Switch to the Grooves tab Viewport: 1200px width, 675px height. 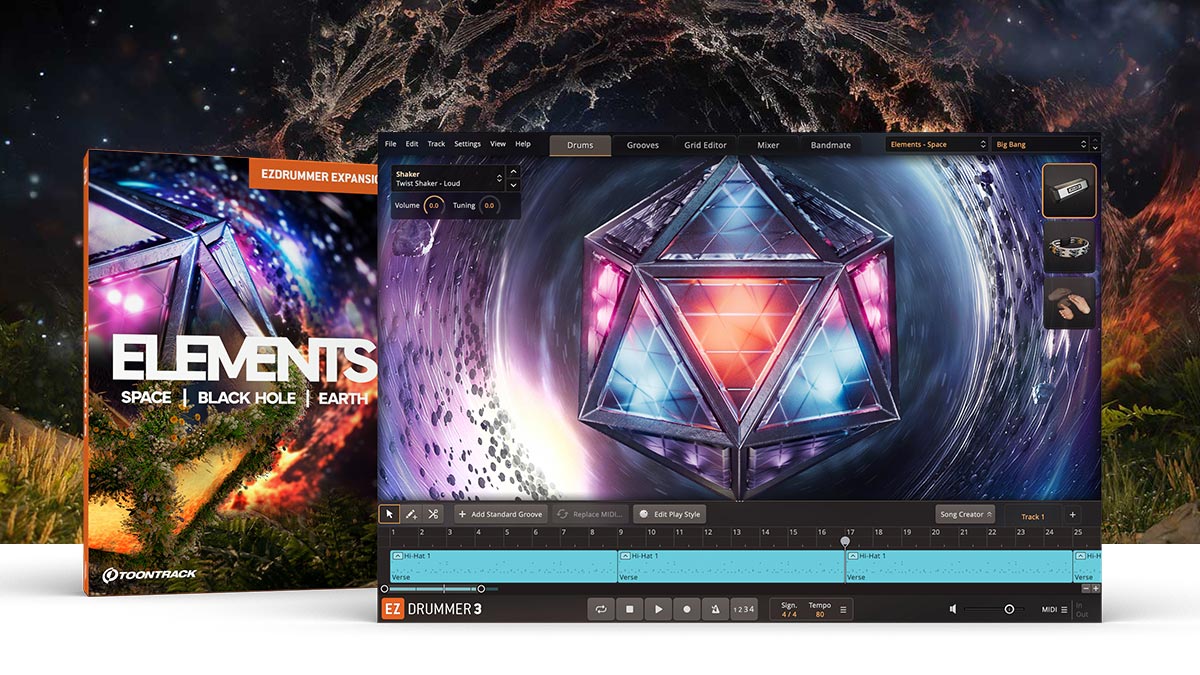[x=643, y=145]
